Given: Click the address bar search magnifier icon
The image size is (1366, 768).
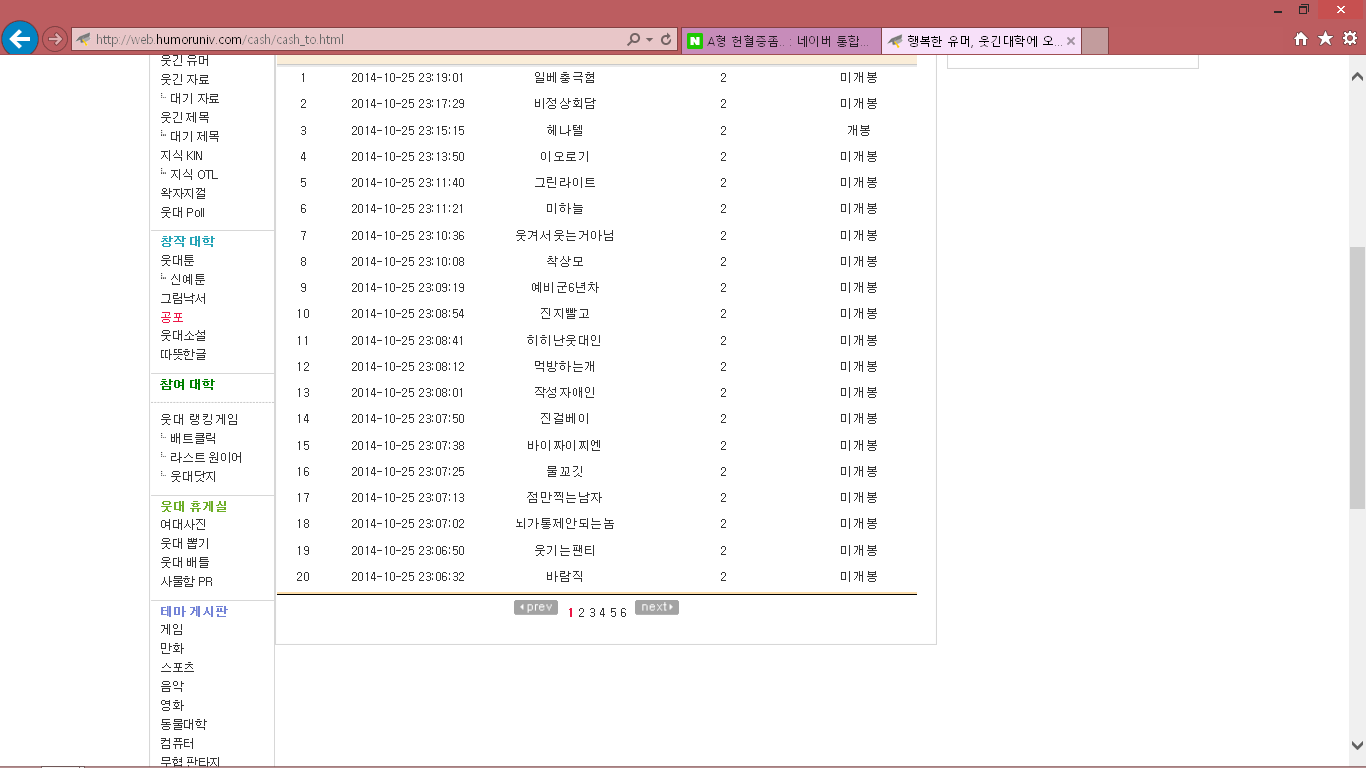Looking at the screenshot, I should click(x=633, y=40).
